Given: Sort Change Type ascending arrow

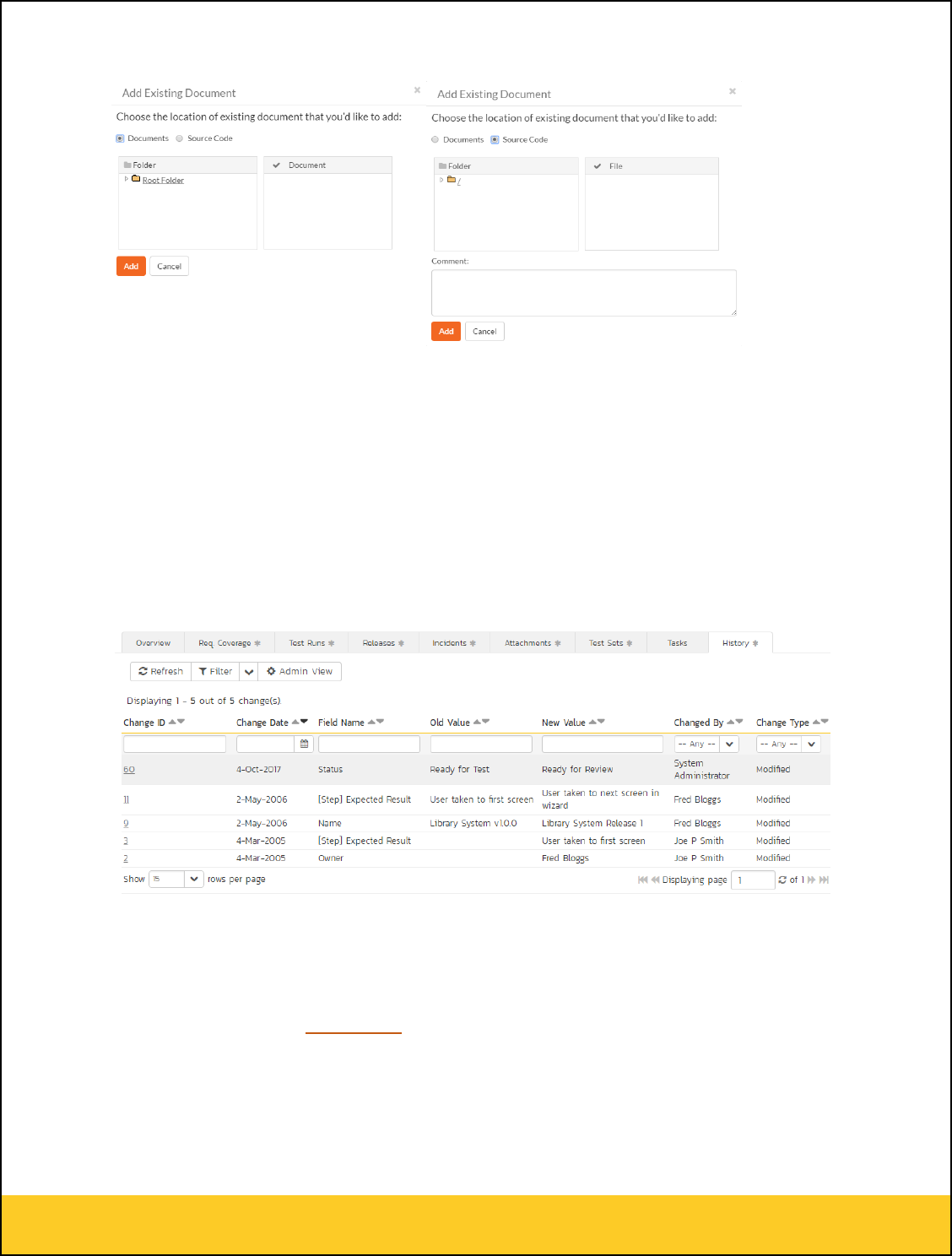Looking at the screenshot, I should pos(816,722).
